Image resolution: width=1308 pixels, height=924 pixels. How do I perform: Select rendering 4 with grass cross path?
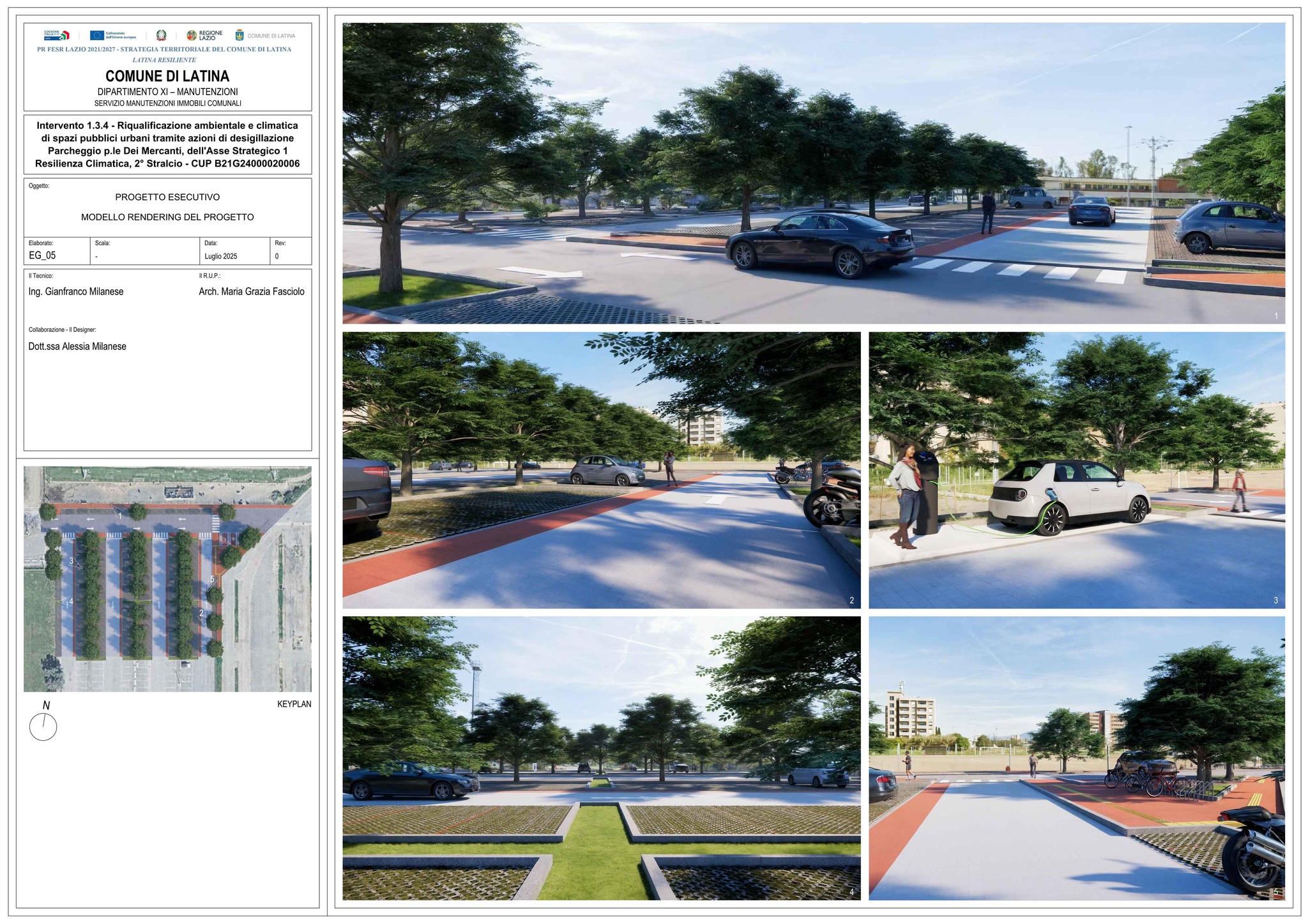pos(601,758)
